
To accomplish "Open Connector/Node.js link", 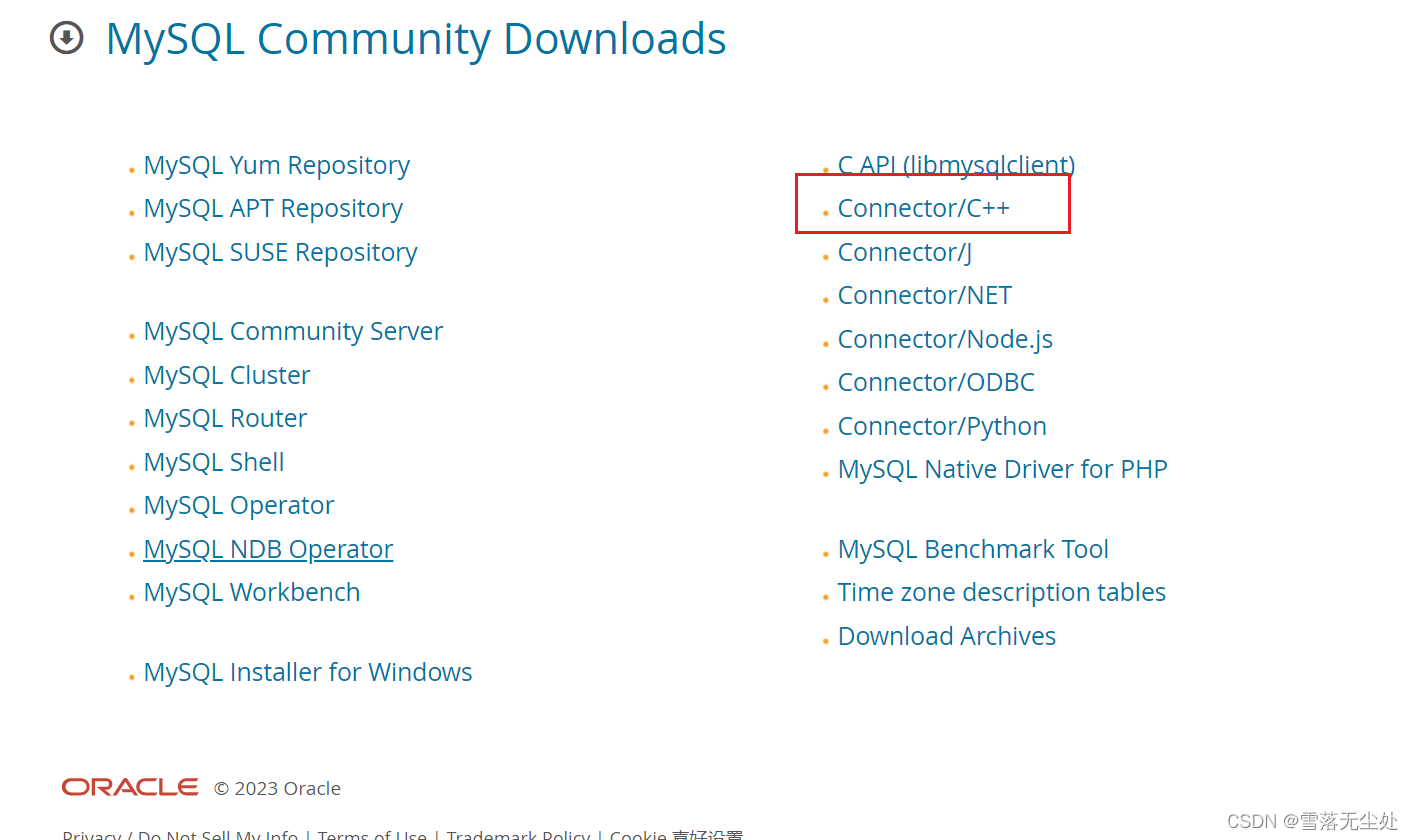I will point(945,339).
